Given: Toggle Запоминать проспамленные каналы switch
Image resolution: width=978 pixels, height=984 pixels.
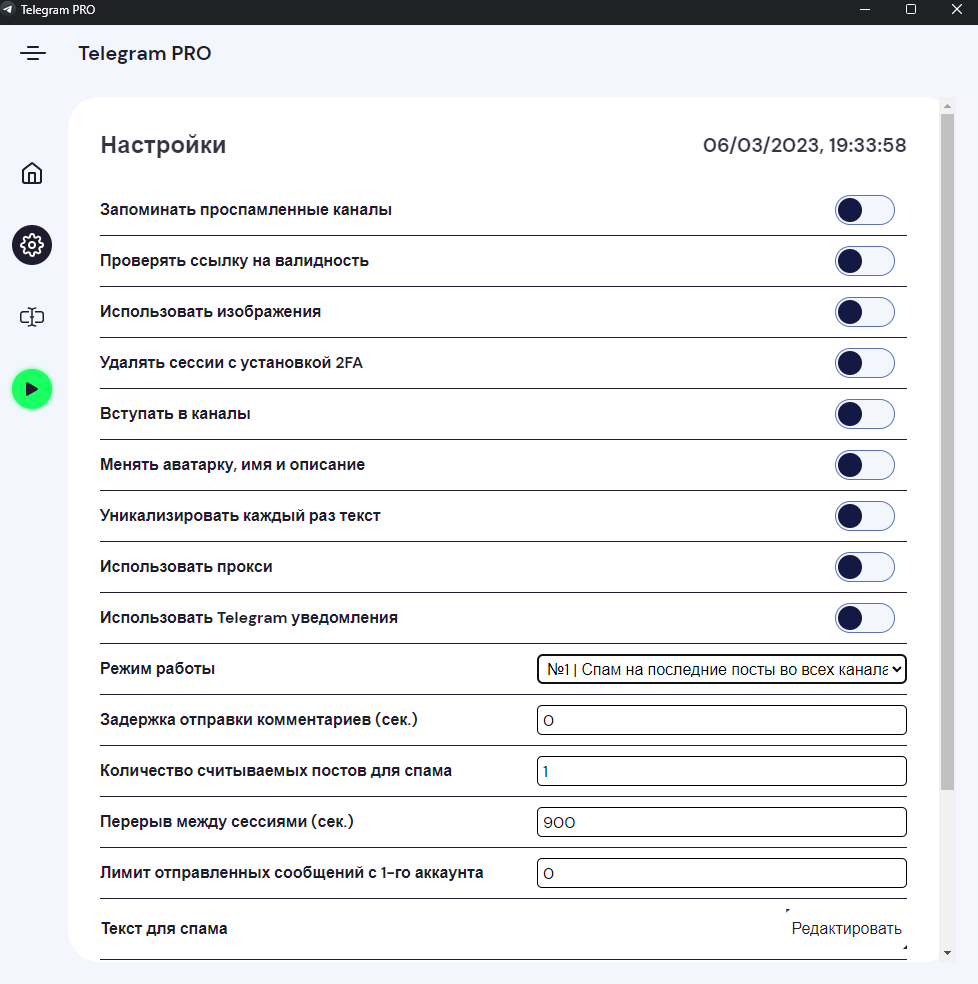Looking at the screenshot, I should click(x=864, y=210).
